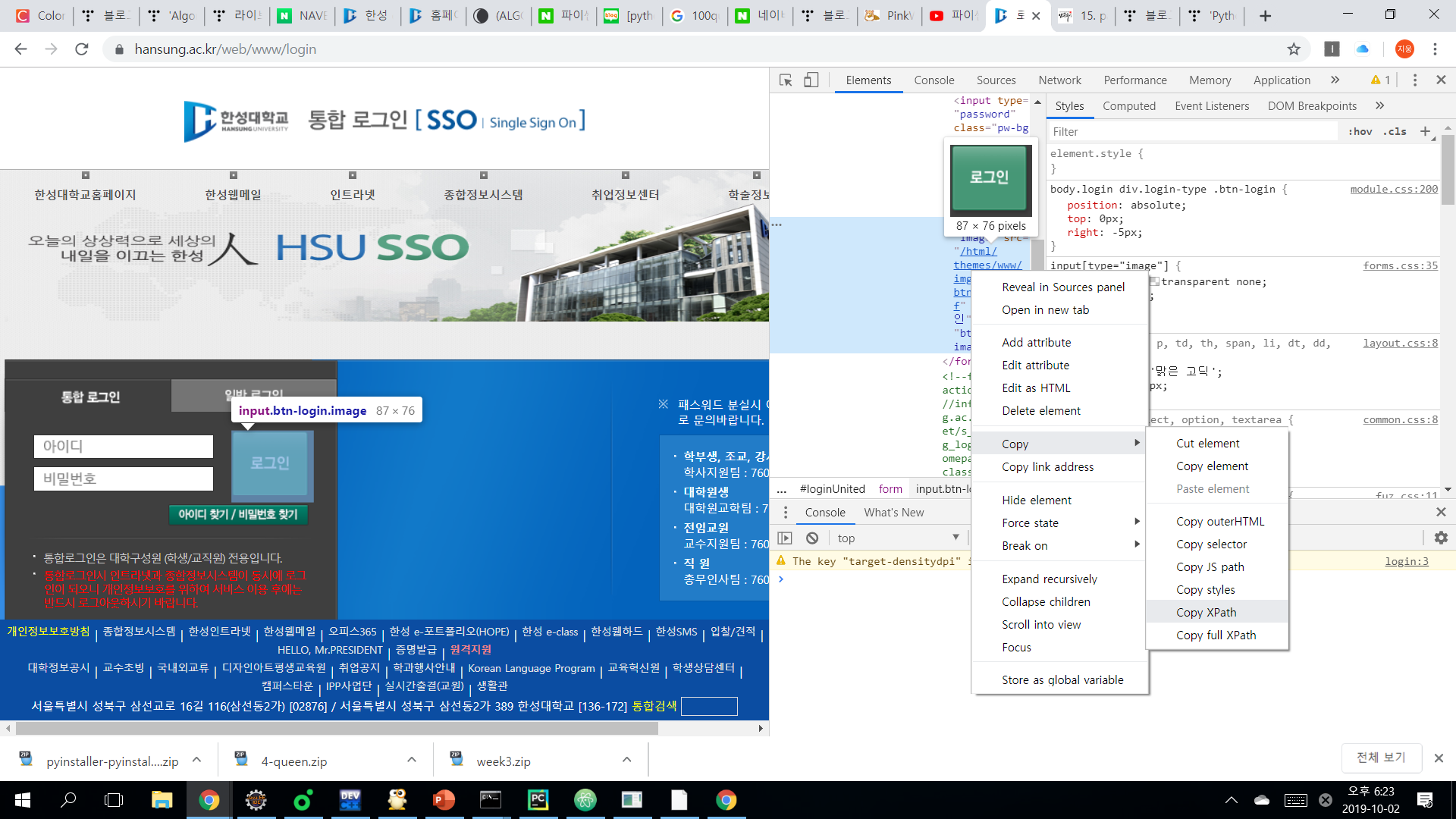1456x819 pixels.
Task: Show more DevTools panels chevron
Action: click(x=1335, y=80)
